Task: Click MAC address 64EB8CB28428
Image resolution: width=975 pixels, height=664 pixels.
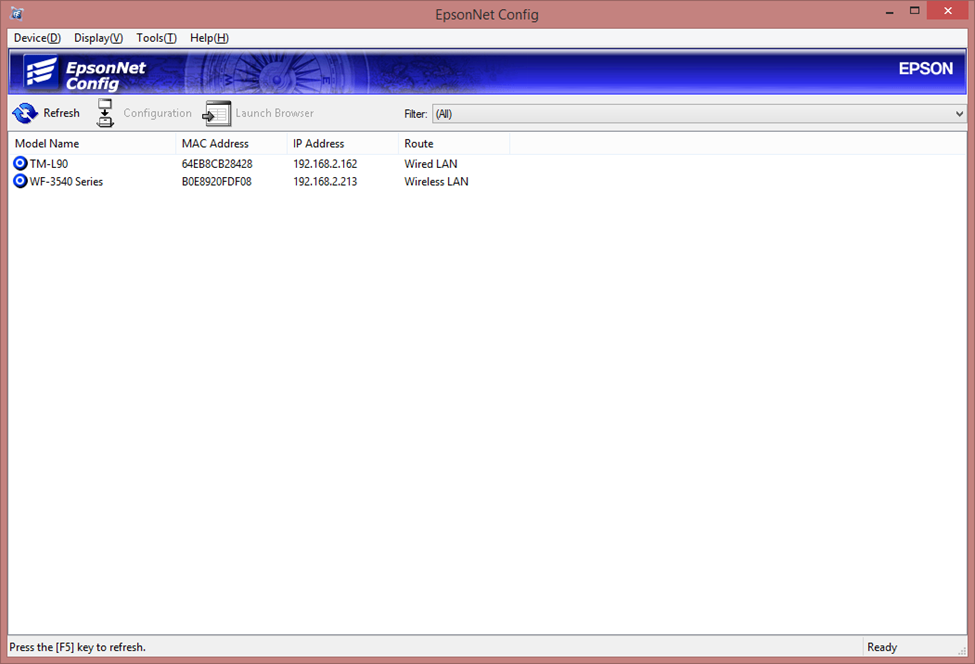Action: [x=217, y=164]
